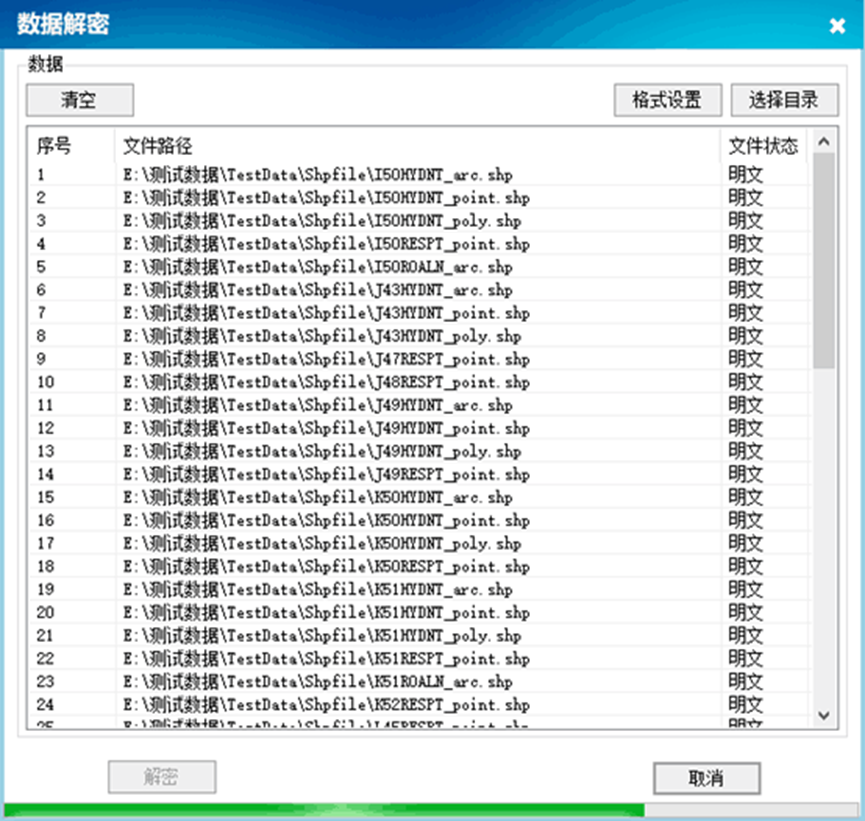This screenshot has width=865, height=821.
Task: Select the I50RESPT_point.shp file row
Action: 327,244
